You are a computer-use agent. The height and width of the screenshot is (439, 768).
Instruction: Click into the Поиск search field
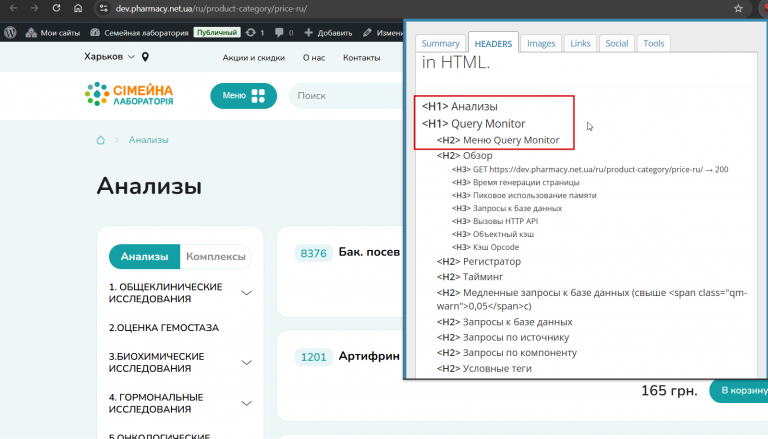point(346,96)
